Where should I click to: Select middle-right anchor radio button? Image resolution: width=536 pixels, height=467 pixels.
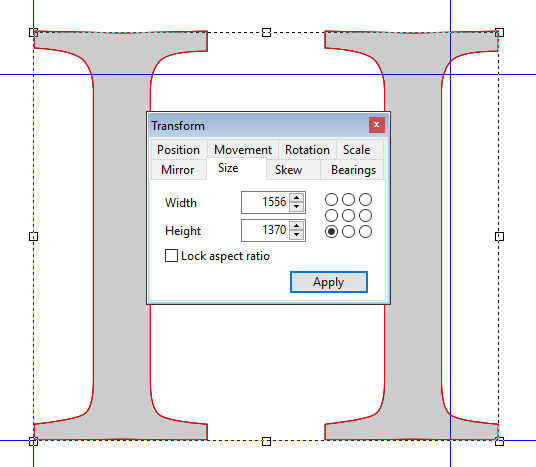click(x=365, y=215)
